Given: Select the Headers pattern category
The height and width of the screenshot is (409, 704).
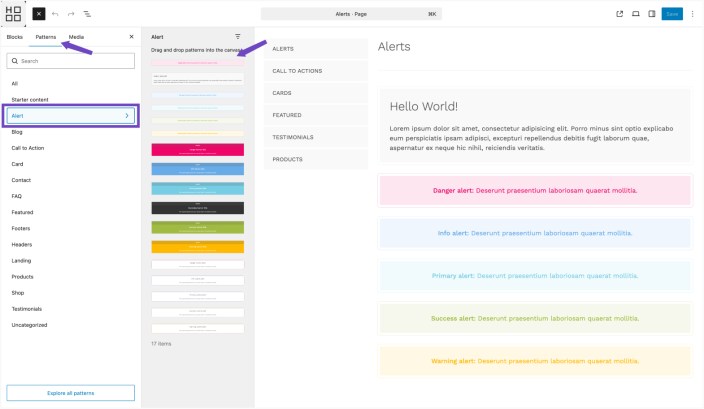Looking at the screenshot, I should point(22,245).
